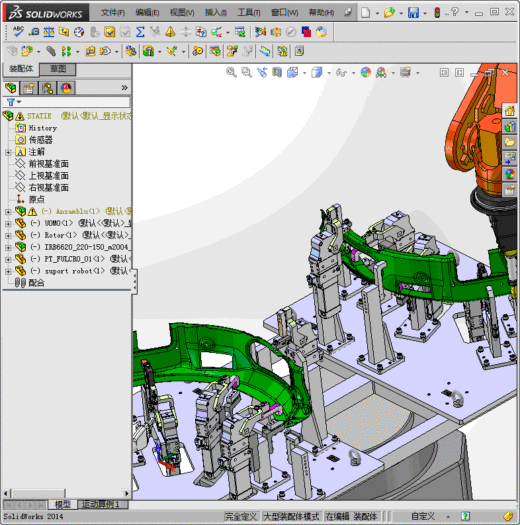The width and height of the screenshot is (520, 525).
Task: Select the Mass Properties scale icon
Action: (49, 32)
